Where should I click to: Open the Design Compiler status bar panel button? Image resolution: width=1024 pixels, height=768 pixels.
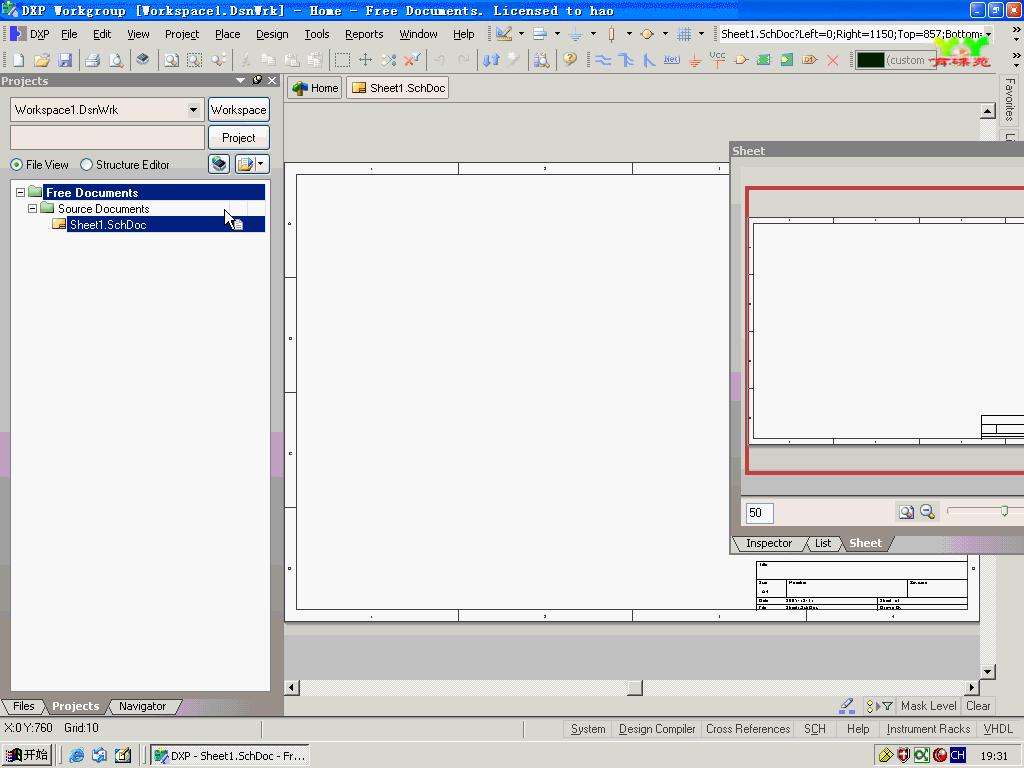click(x=656, y=729)
